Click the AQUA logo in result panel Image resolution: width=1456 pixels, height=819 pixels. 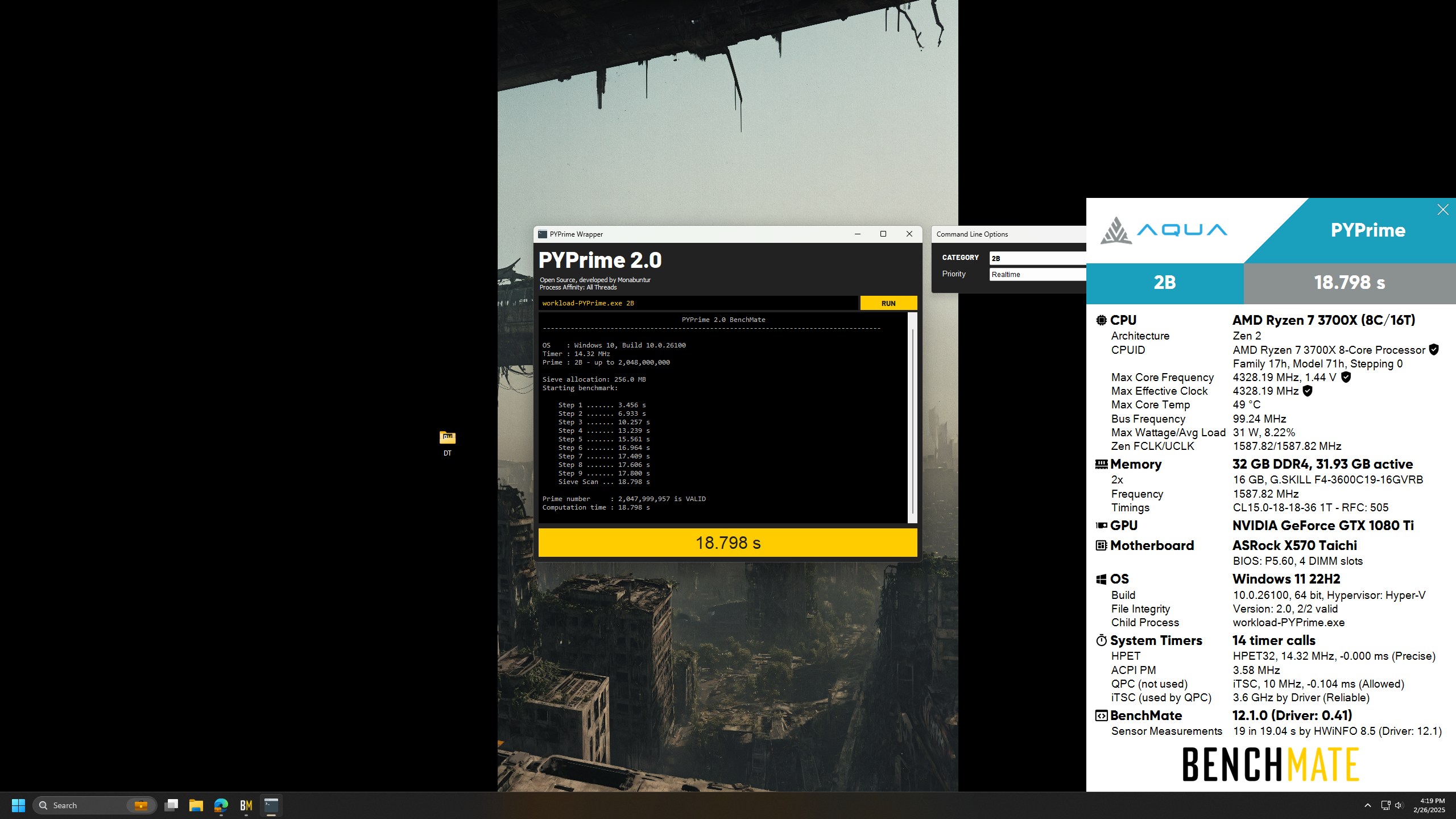(1164, 230)
